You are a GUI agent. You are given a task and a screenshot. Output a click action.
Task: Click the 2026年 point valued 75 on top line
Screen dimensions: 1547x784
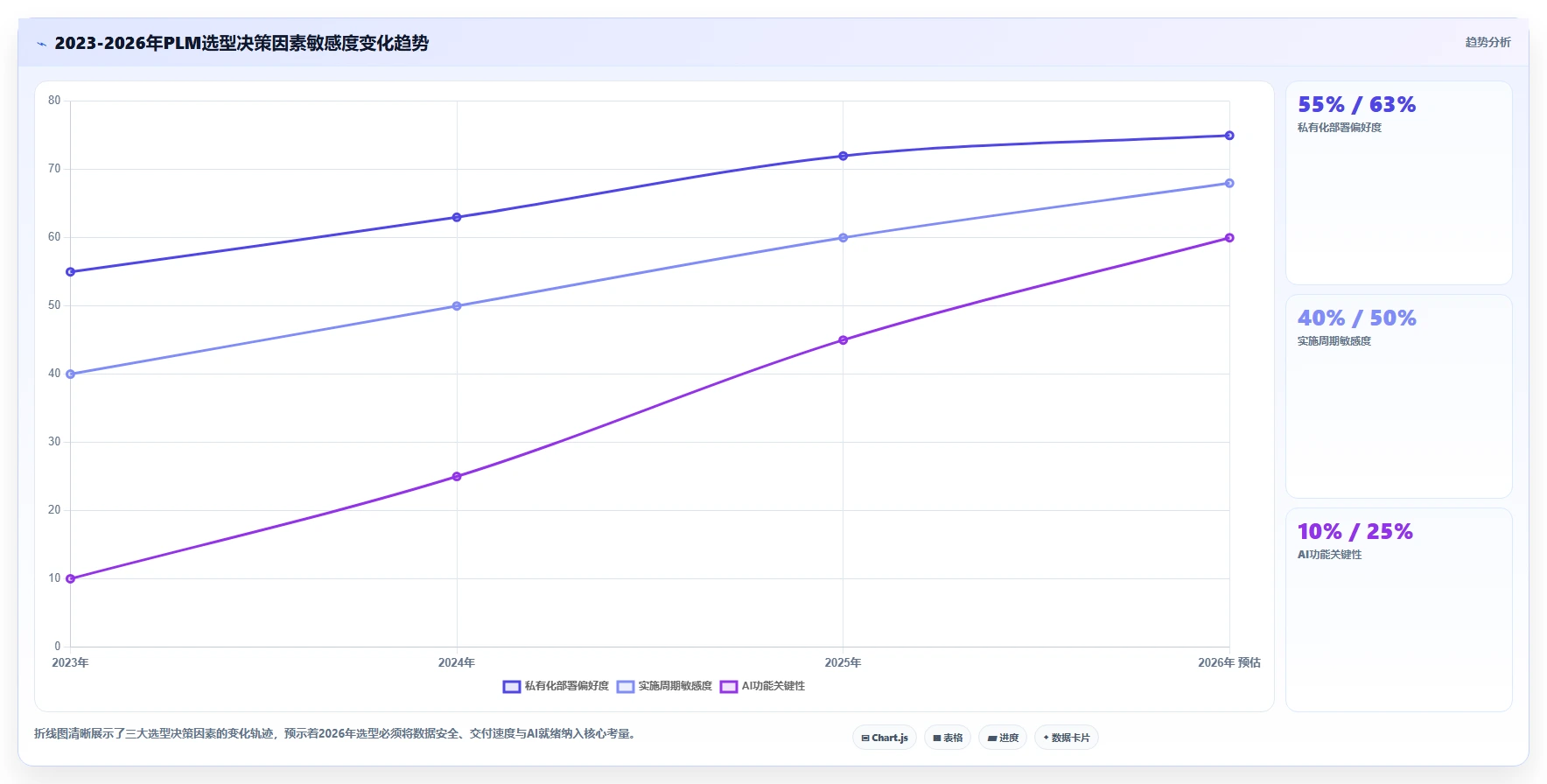point(1229,136)
